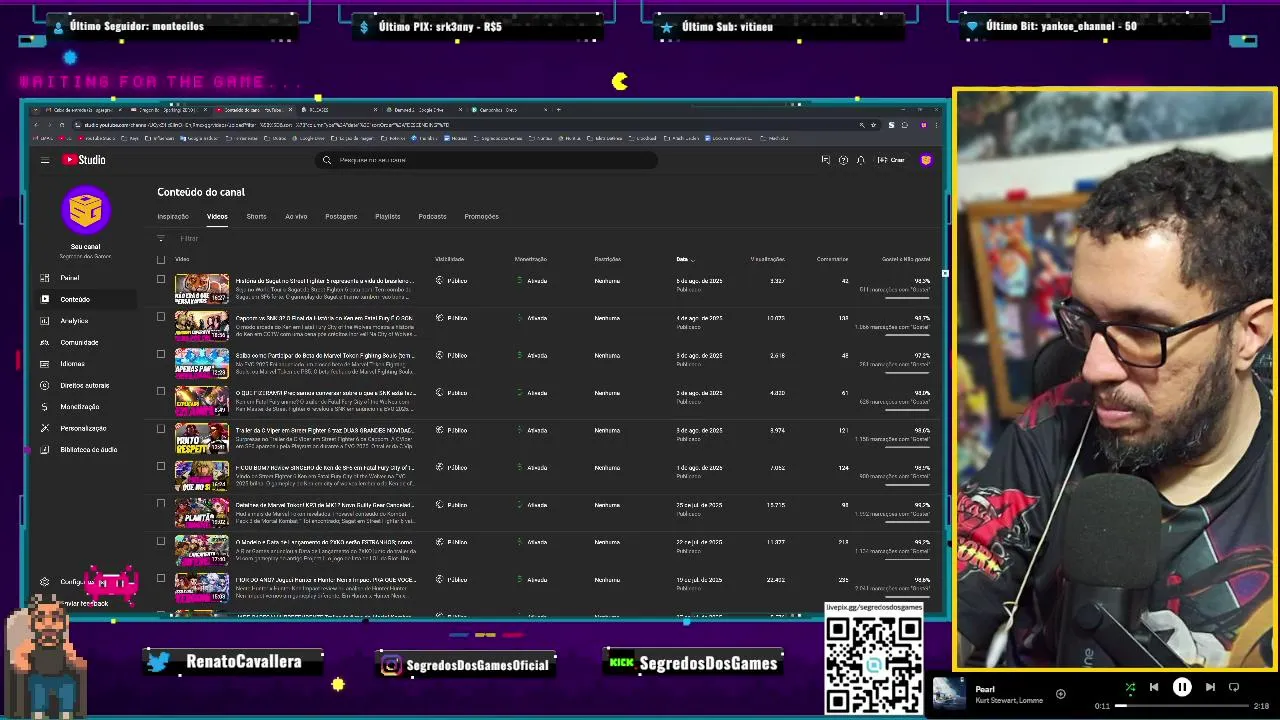Viewport: 1280px width, 720px height.
Task: Switch to the Playlists tab
Action: [387, 216]
